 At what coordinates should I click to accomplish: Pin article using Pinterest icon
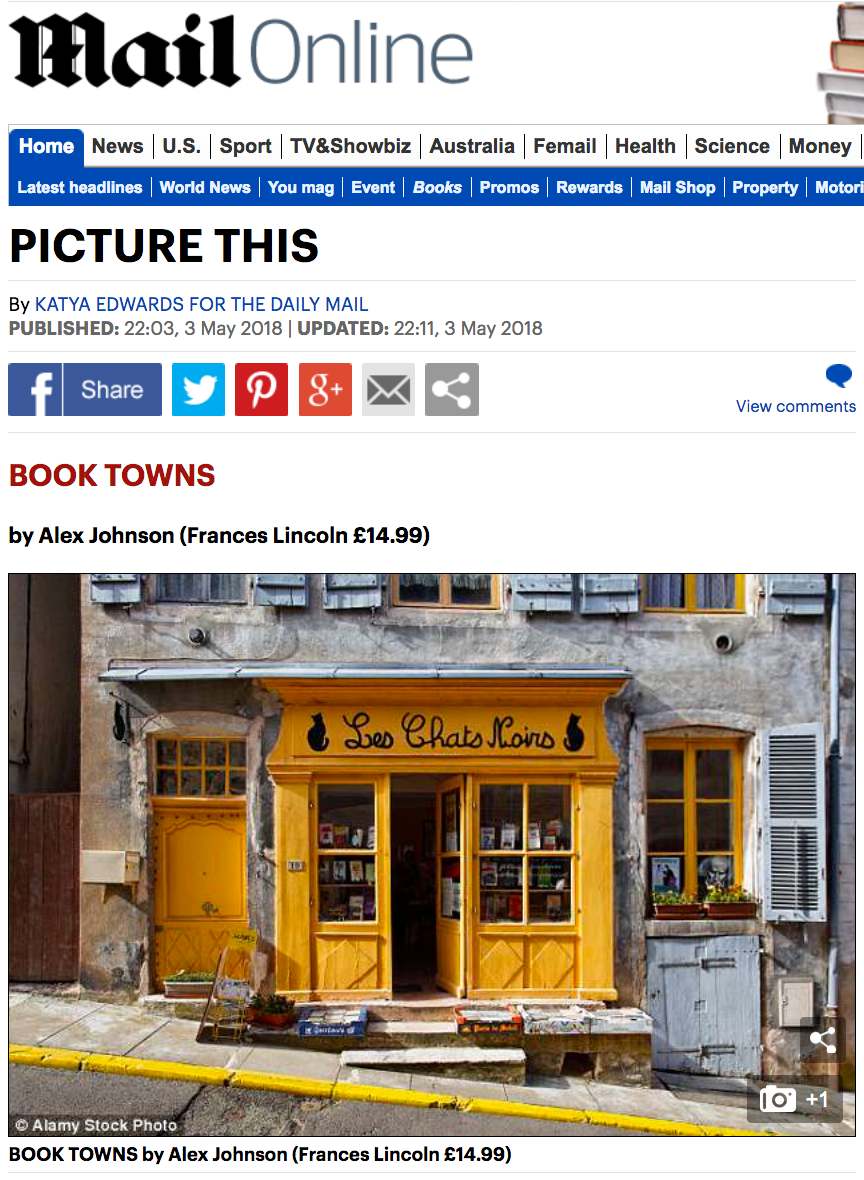261,389
